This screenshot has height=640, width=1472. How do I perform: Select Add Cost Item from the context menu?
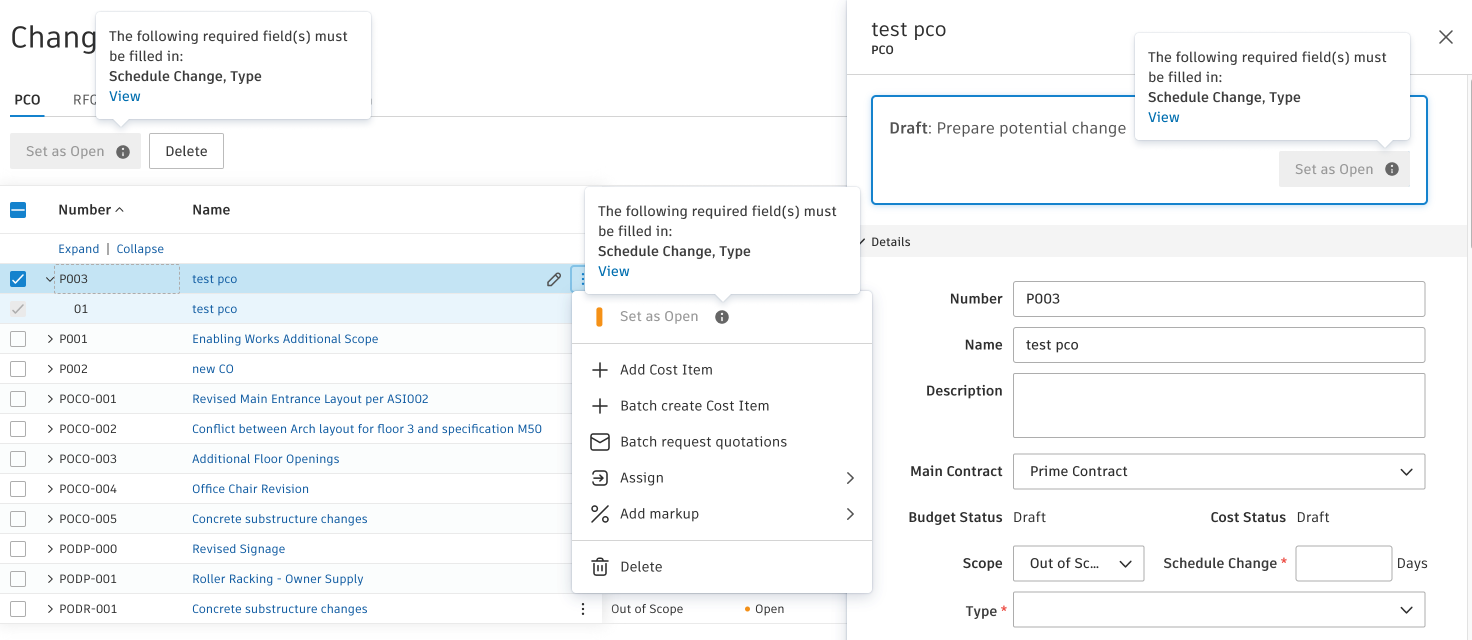coord(666,370)
